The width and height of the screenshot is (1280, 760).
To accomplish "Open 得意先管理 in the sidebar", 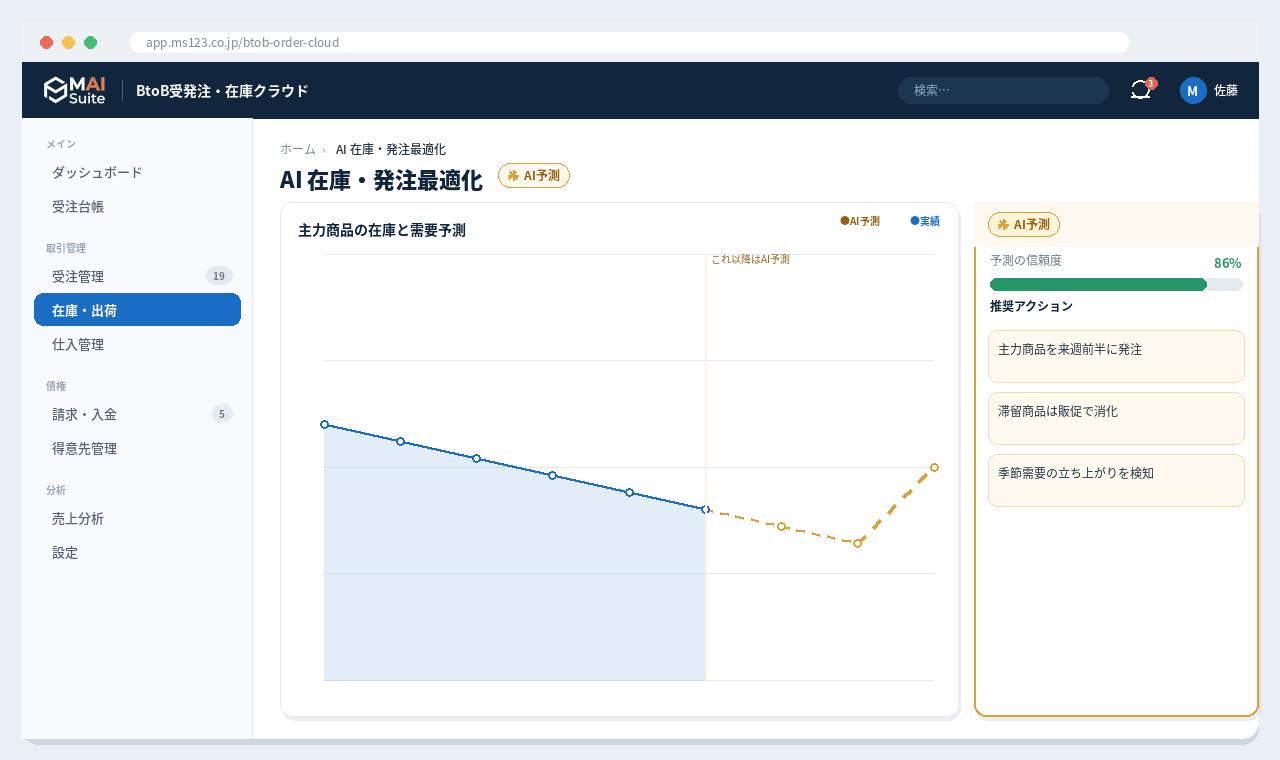I will (x=137, y=448).
